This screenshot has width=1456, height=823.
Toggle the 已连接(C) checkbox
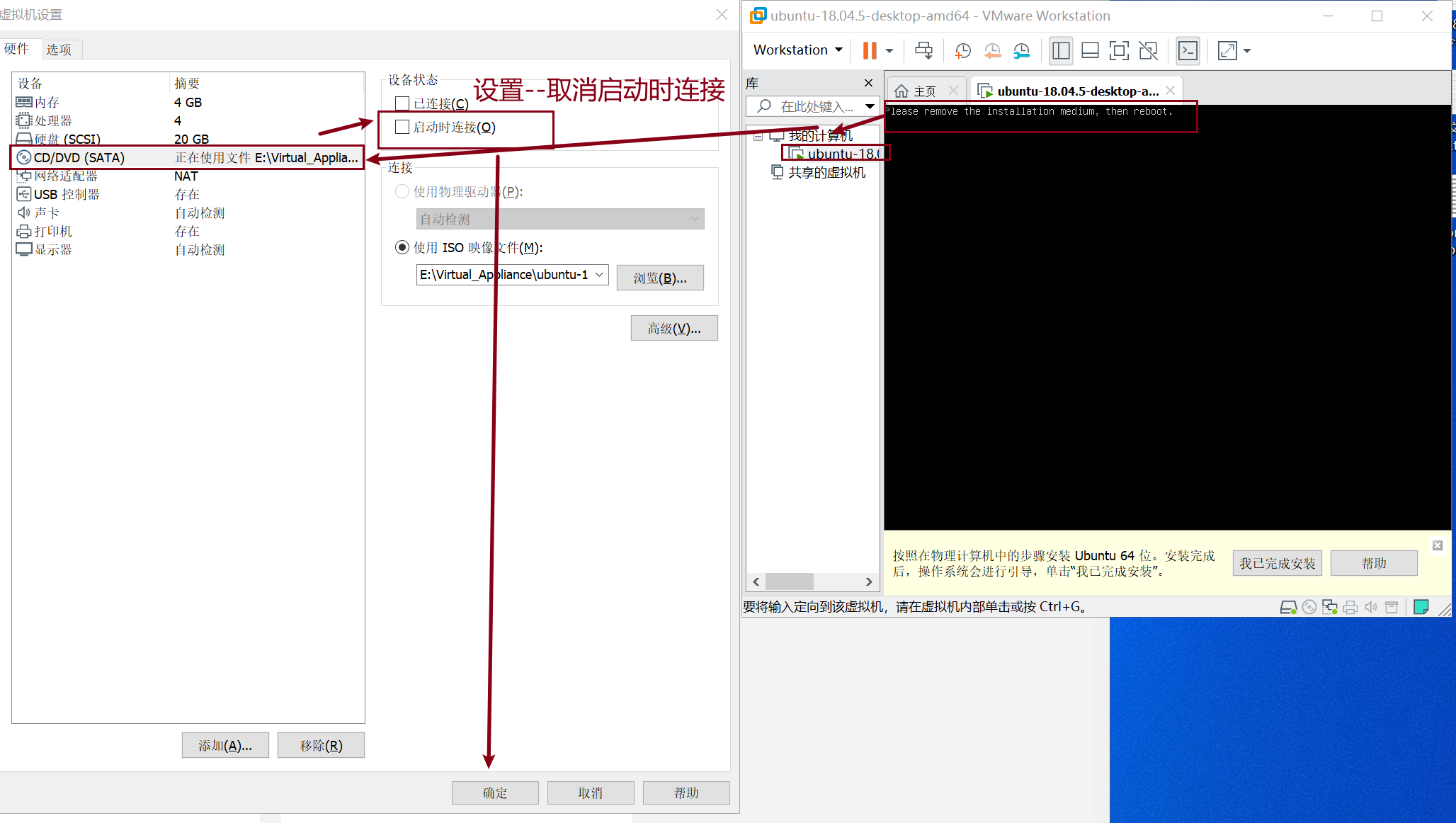coord(402,104)
